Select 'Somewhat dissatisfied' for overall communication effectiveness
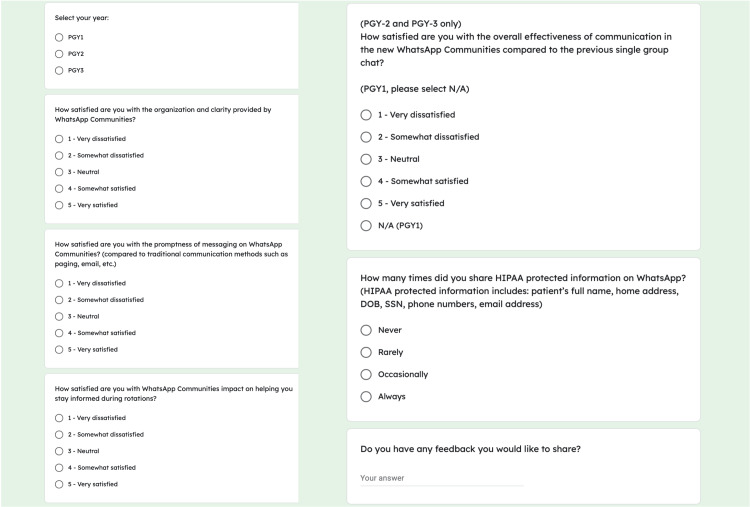The image size is (750, 507). 366,137
